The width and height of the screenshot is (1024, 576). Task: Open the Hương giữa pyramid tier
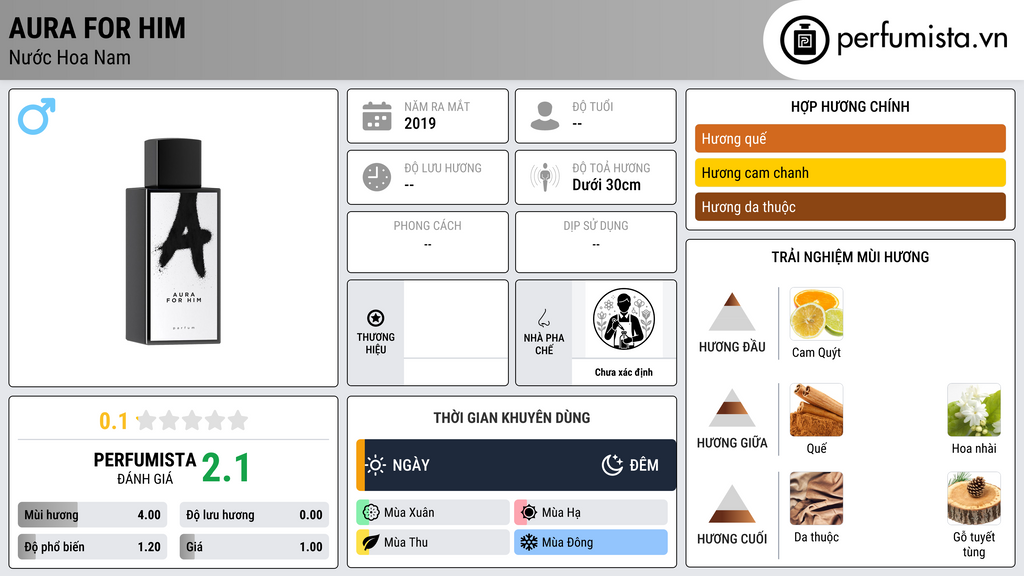coord(732,419)
